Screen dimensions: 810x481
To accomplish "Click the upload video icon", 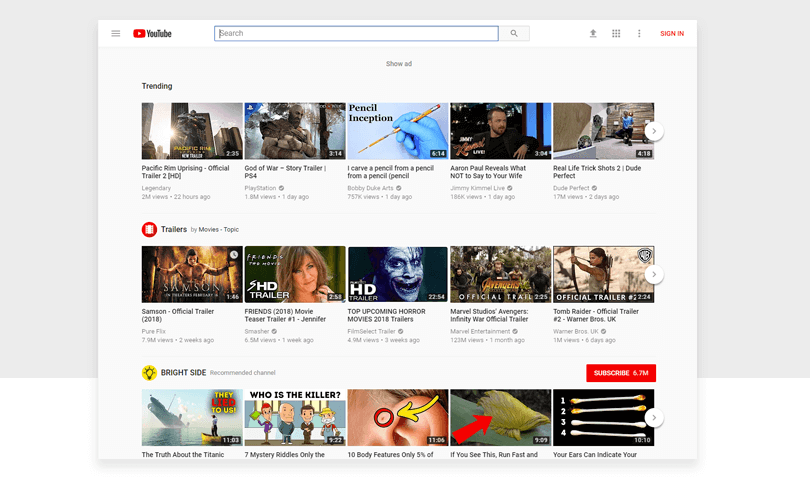I will (x=593, y=34).
